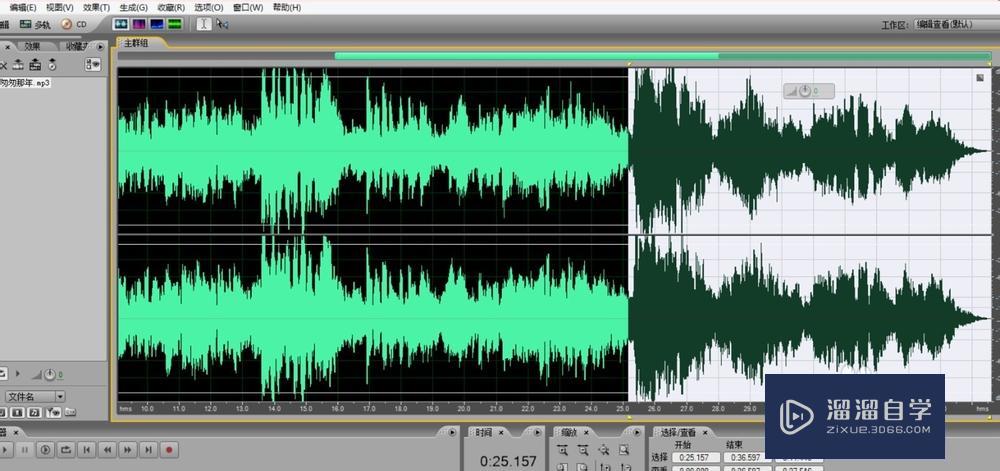The width and height of the screenshot is (1000, 471).
Task: Switch to 多轨 multitrack view
Action: tap(36, 24)
